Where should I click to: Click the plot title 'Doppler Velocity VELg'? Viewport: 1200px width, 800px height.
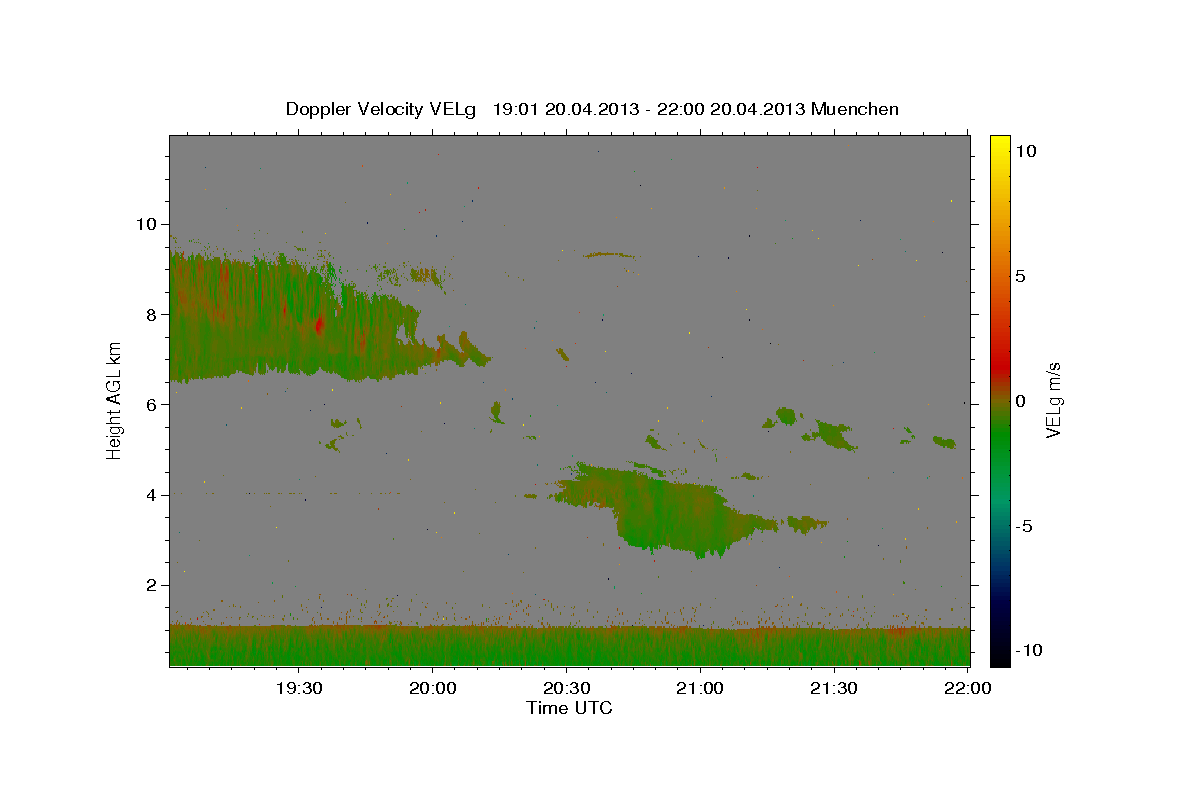(x=383, y=109)
